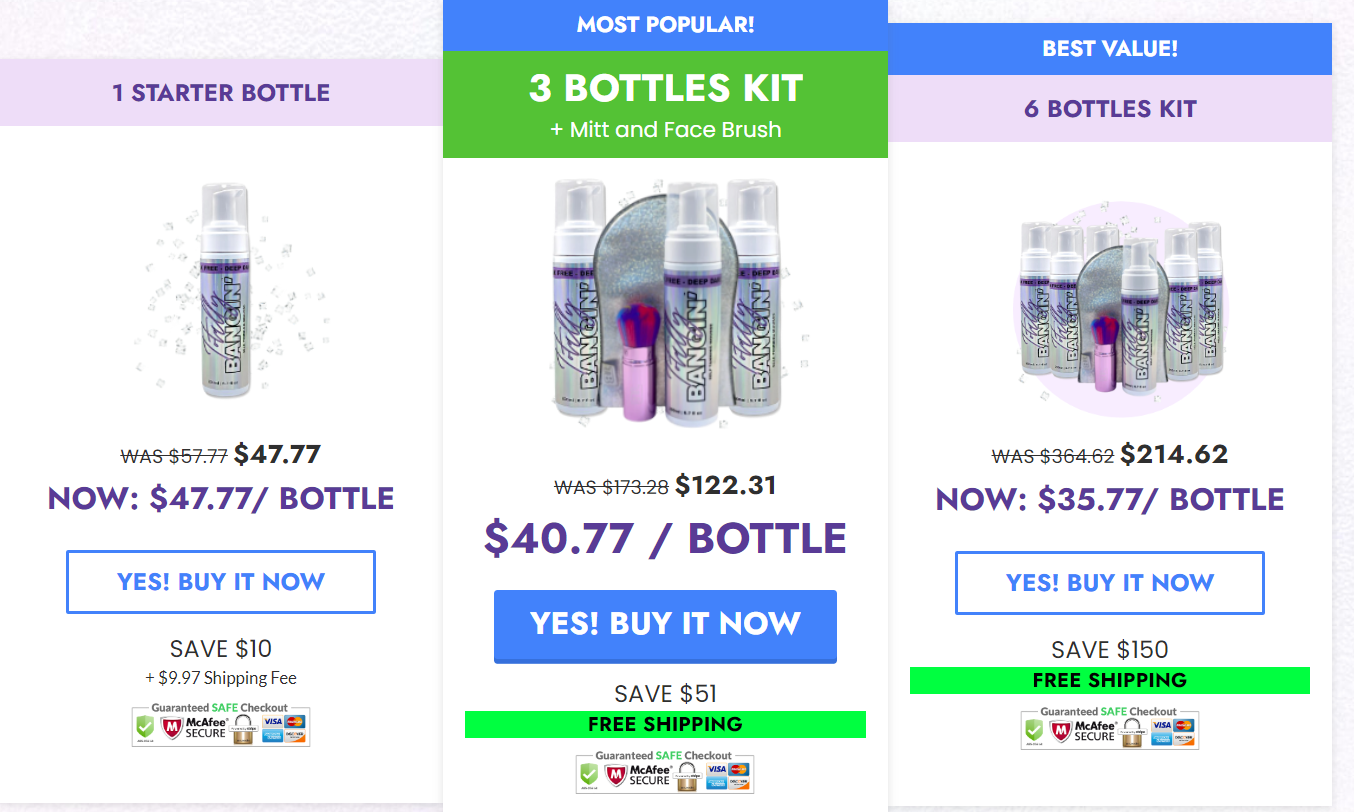Click the Visa card icon under starter bottle
The height and width of the screenshot is (812, 1354).
pyautogui.click(x=272, y=722)
